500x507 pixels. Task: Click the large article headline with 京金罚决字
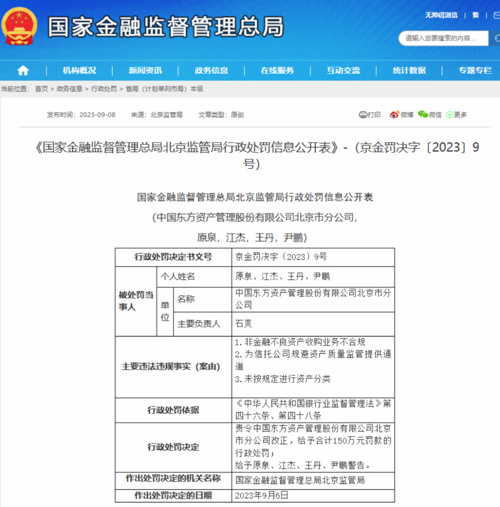[257, 155]
